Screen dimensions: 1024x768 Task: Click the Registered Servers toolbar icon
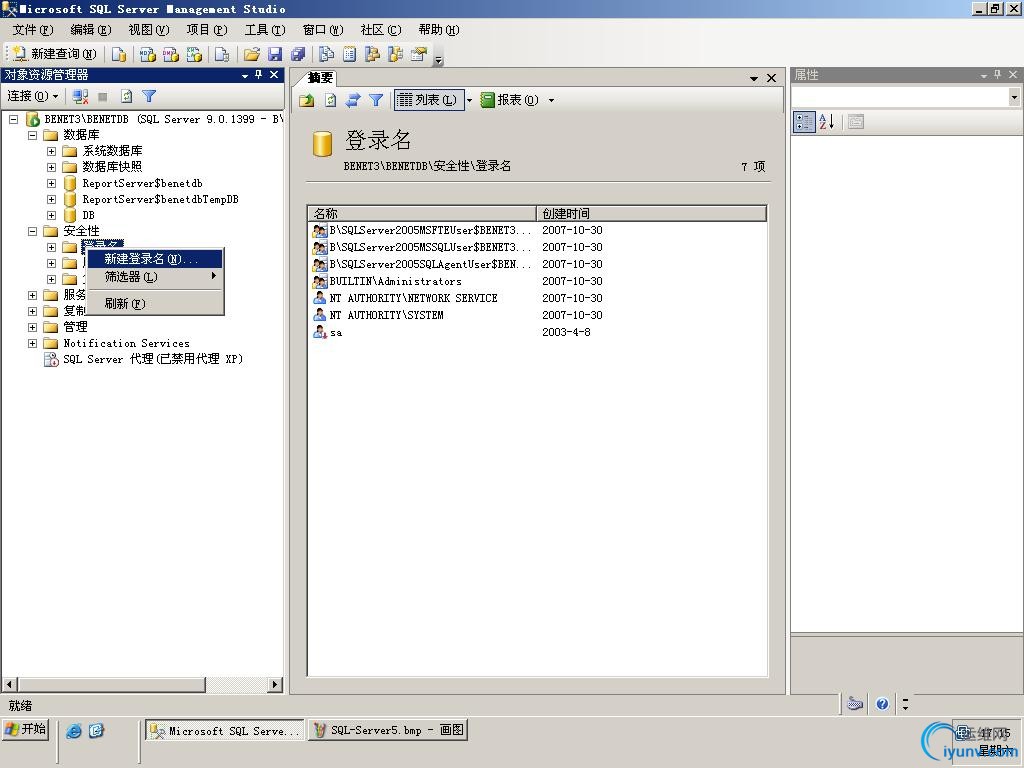pyautogui.click(x=327, y=54)
